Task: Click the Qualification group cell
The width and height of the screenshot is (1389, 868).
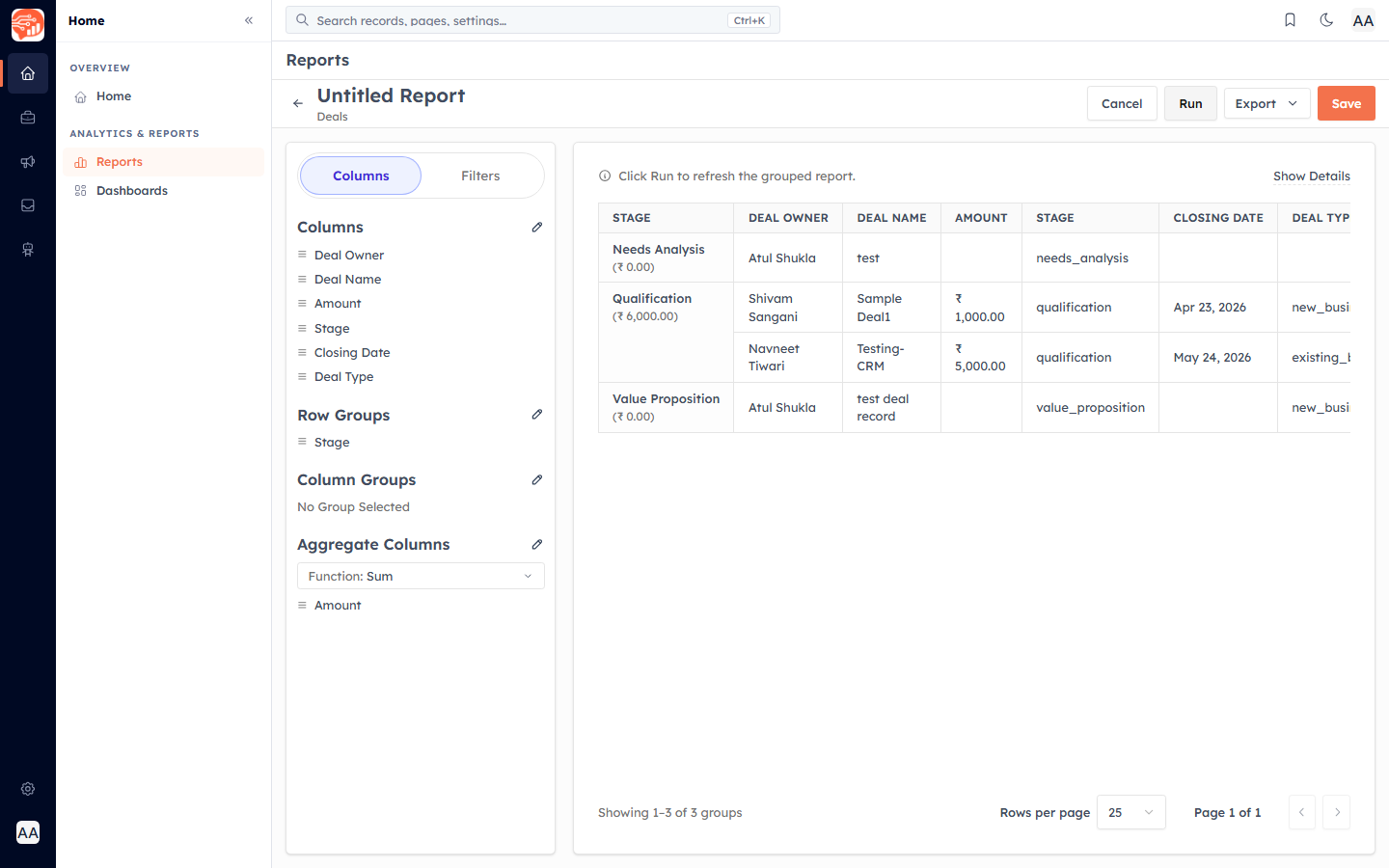Action: [x=667, y=333]
